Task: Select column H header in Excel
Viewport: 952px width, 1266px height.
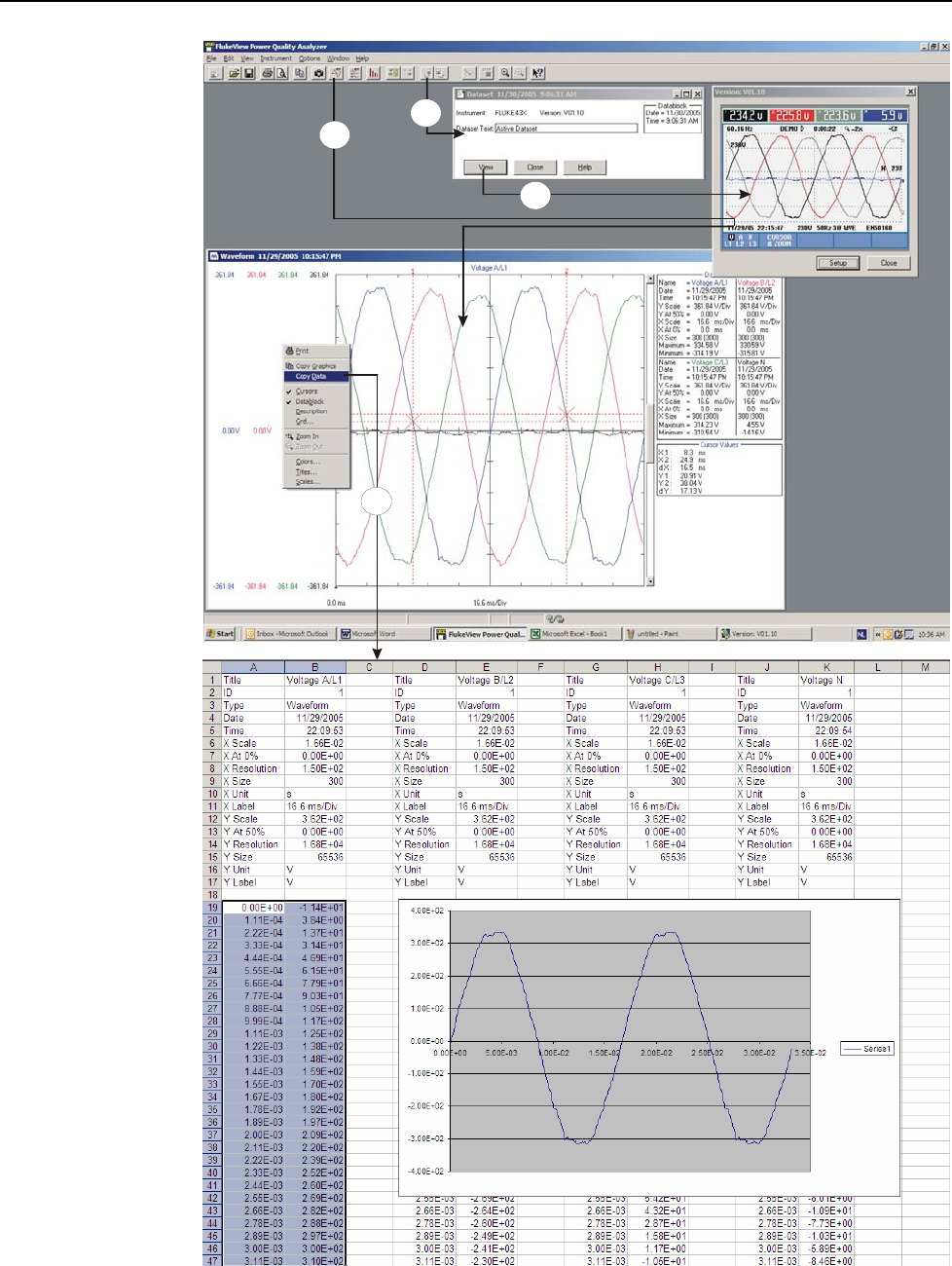Action: [657, 667]
